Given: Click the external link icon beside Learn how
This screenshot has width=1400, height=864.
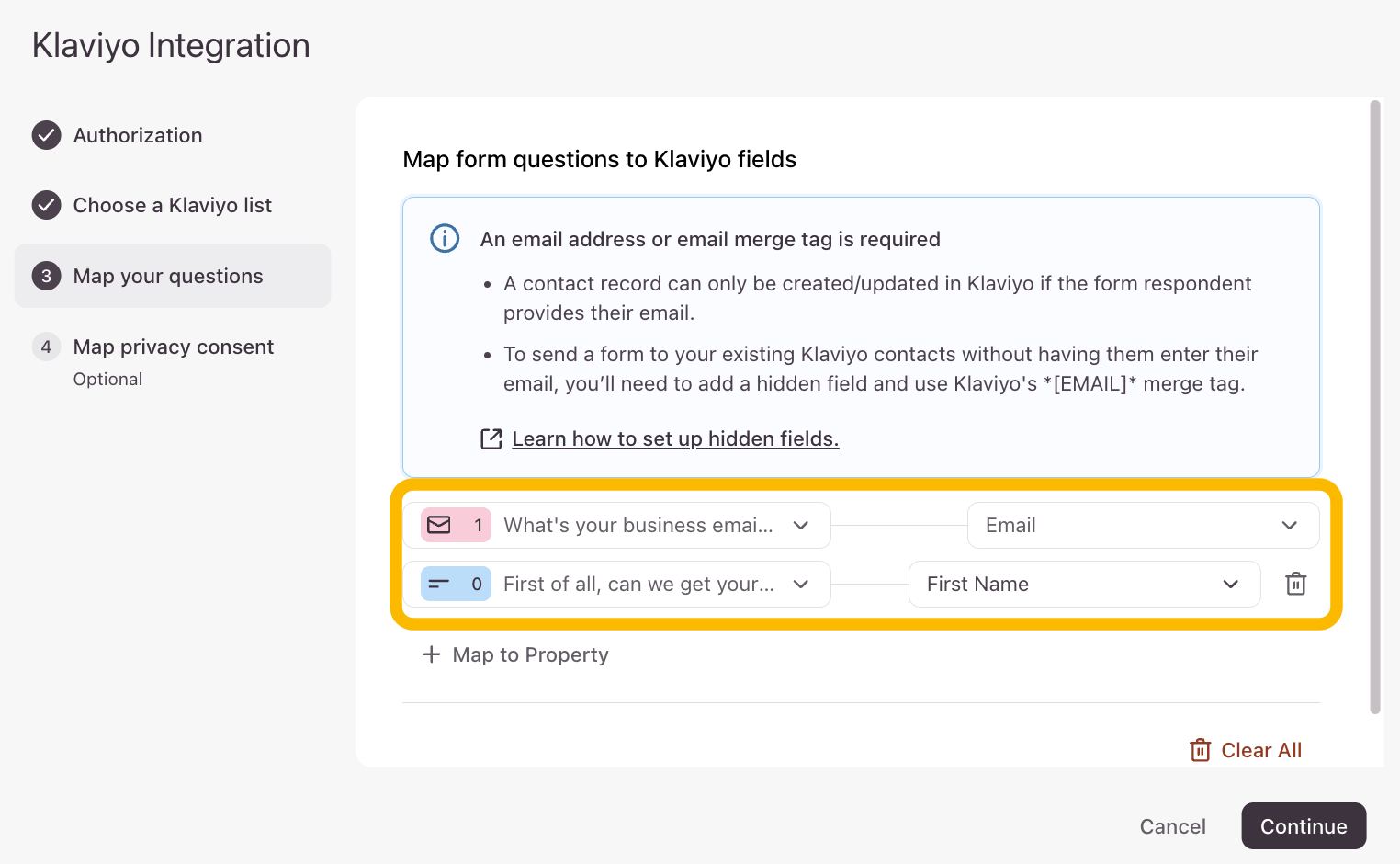Looking at the screenshot, I should 491,438.
